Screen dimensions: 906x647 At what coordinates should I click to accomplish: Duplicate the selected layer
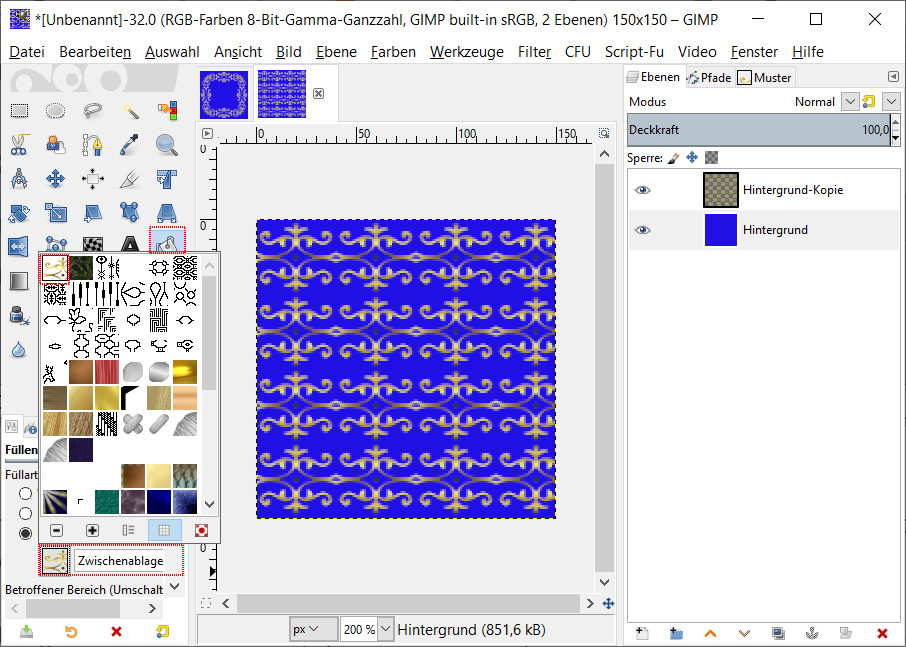tap(778, 633)
